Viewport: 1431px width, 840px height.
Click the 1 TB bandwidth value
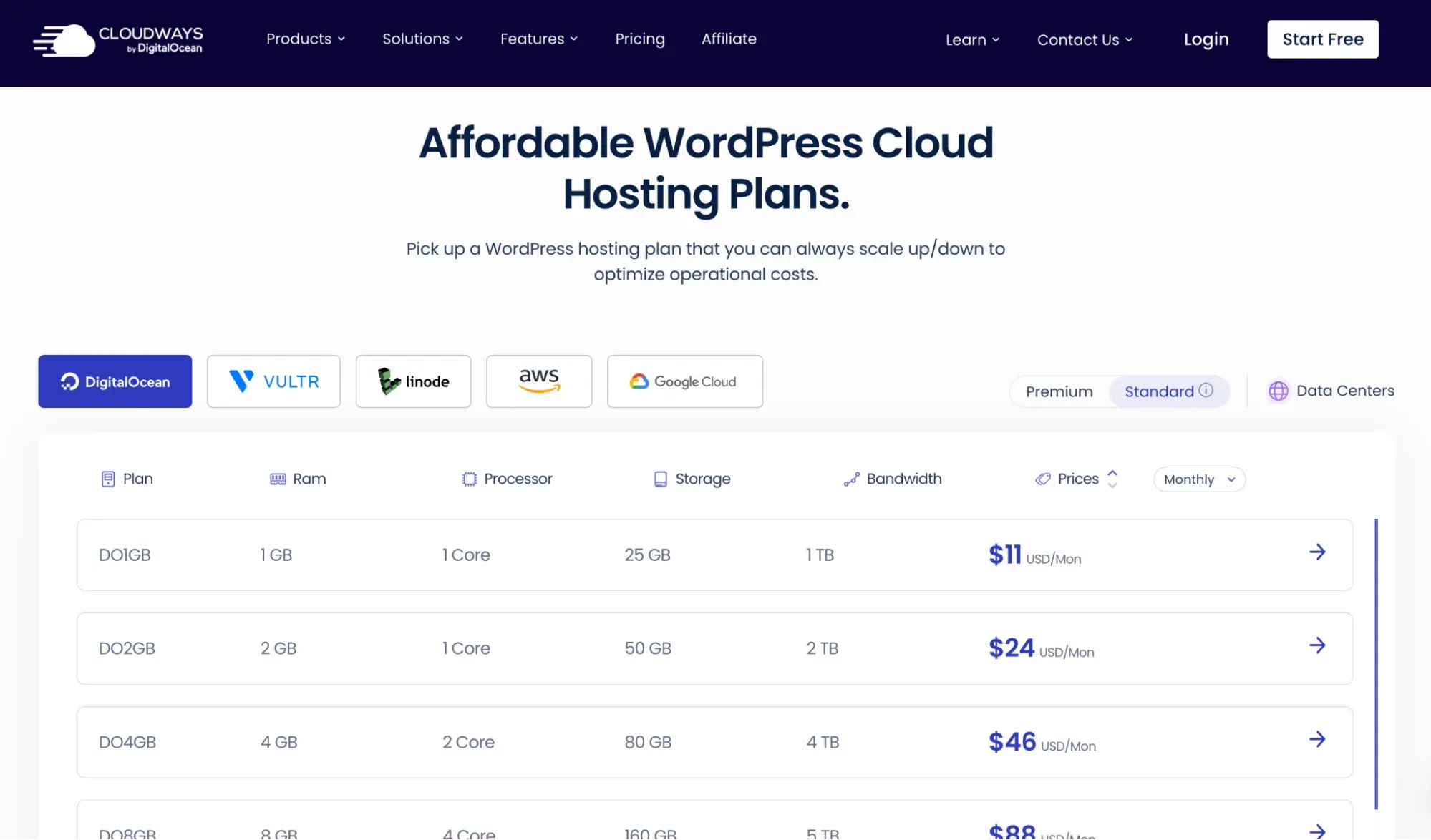click(820, 555)
